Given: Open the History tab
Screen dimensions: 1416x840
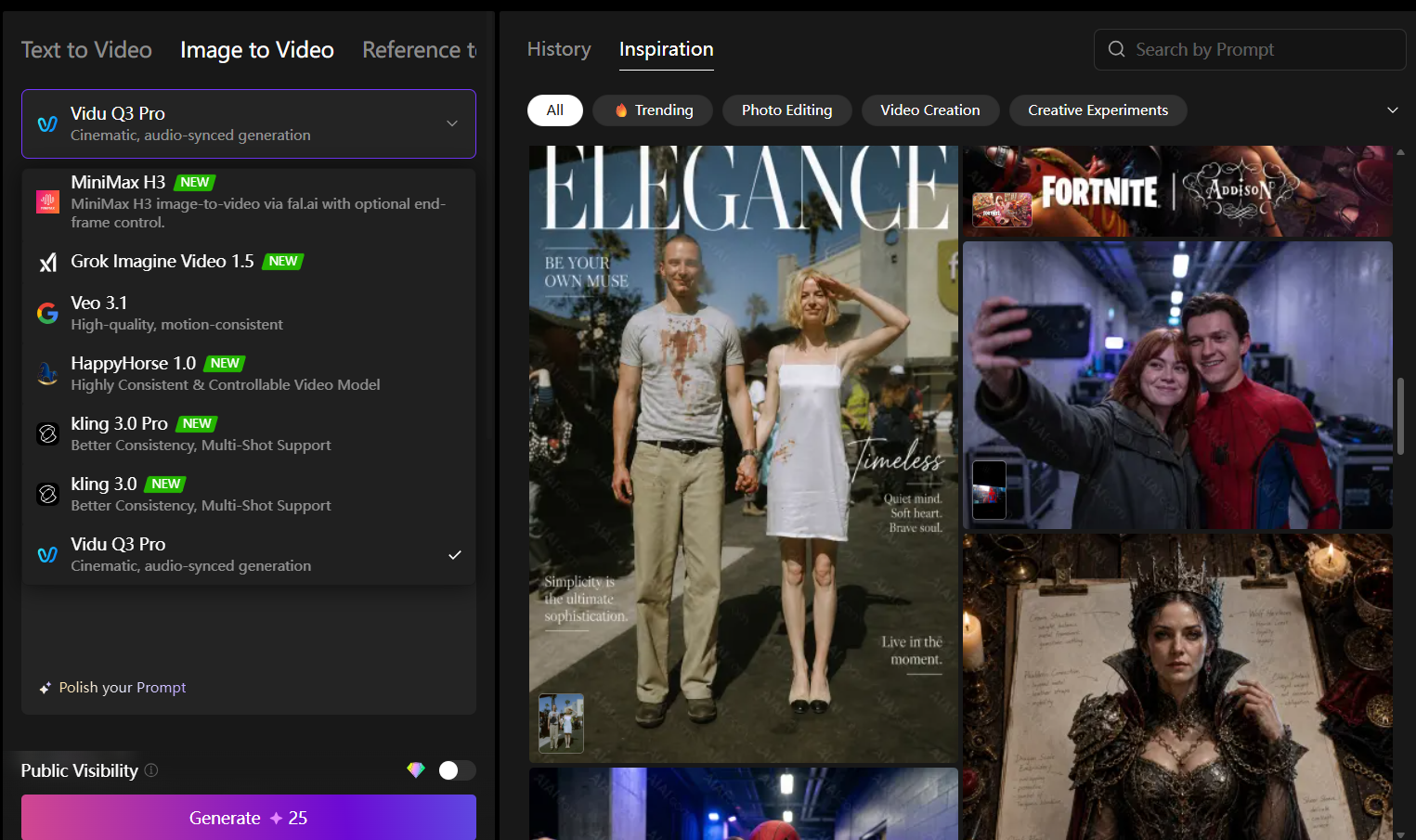Looking at the screenshot, I should pyautogui.click(x=559, y=49).
